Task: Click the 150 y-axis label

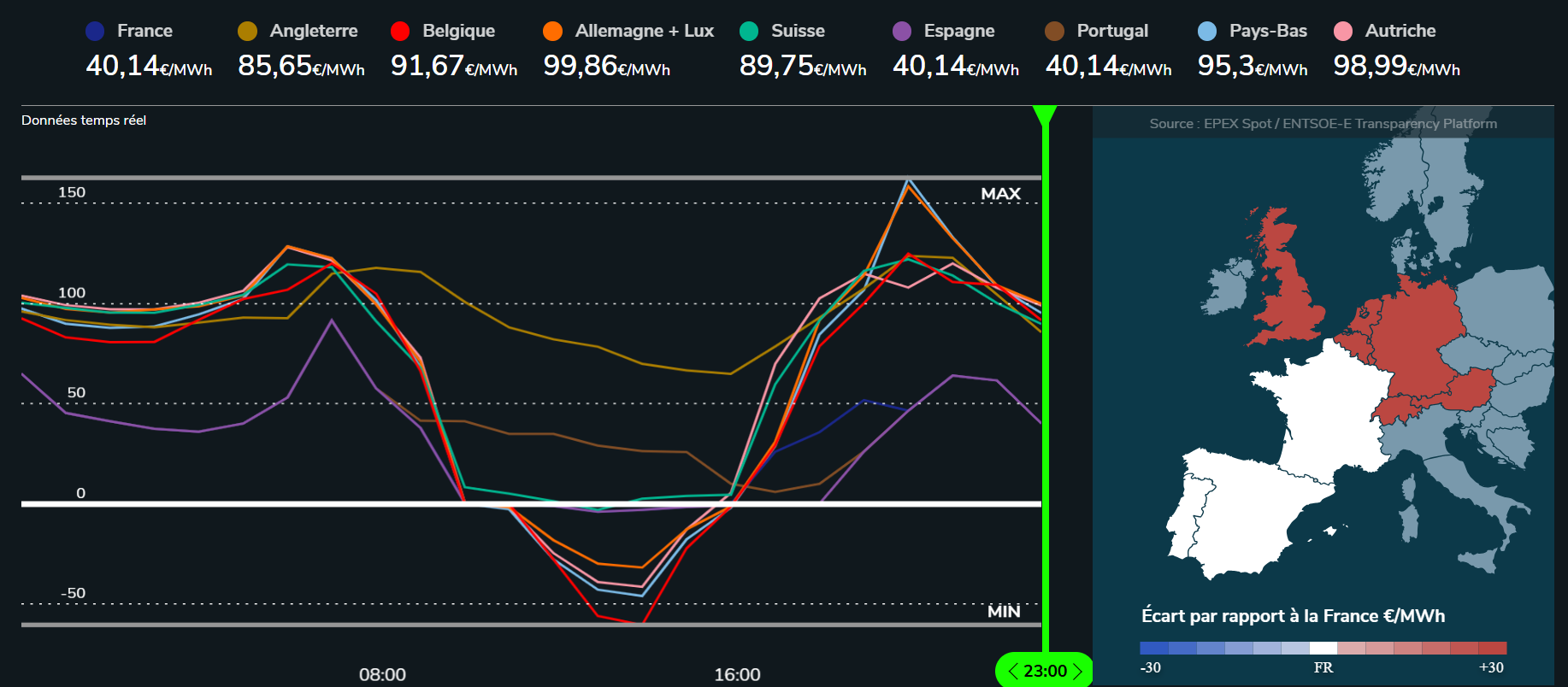Action: pos(72,192)
